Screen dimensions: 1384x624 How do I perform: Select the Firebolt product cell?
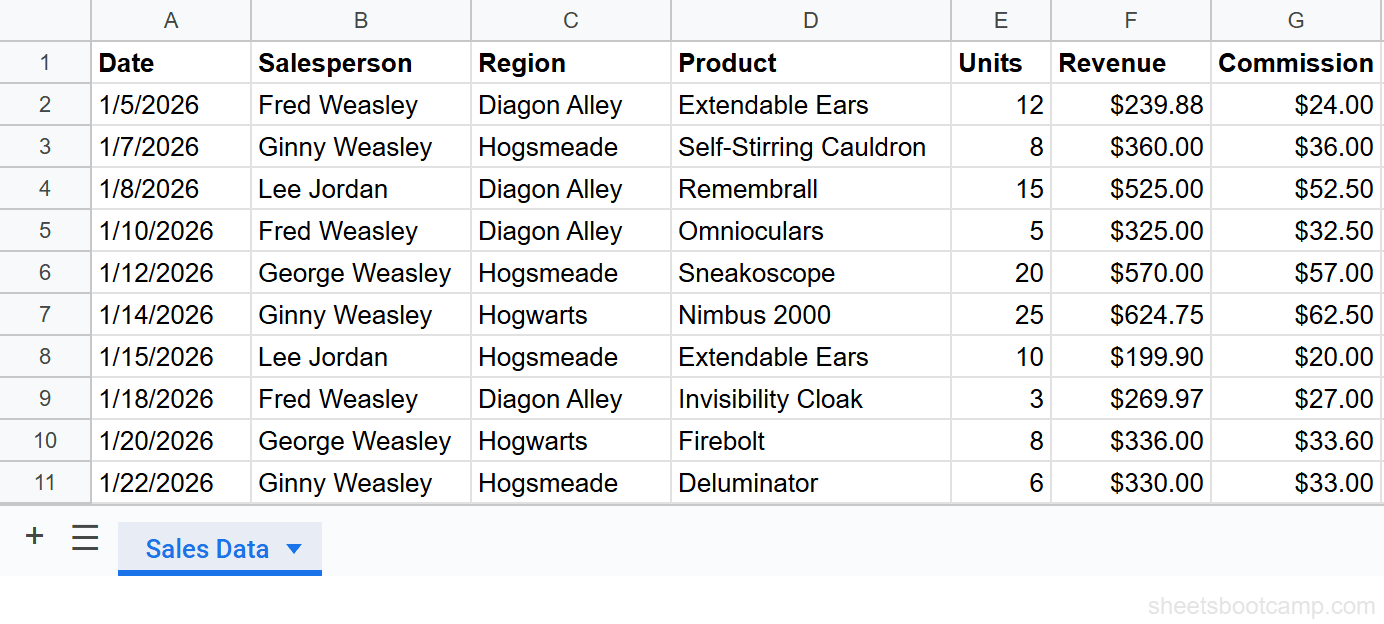(810, 440)
